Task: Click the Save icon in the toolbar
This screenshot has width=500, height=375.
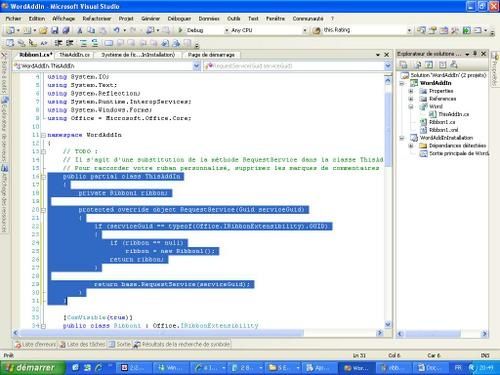Action: [55, 30]
